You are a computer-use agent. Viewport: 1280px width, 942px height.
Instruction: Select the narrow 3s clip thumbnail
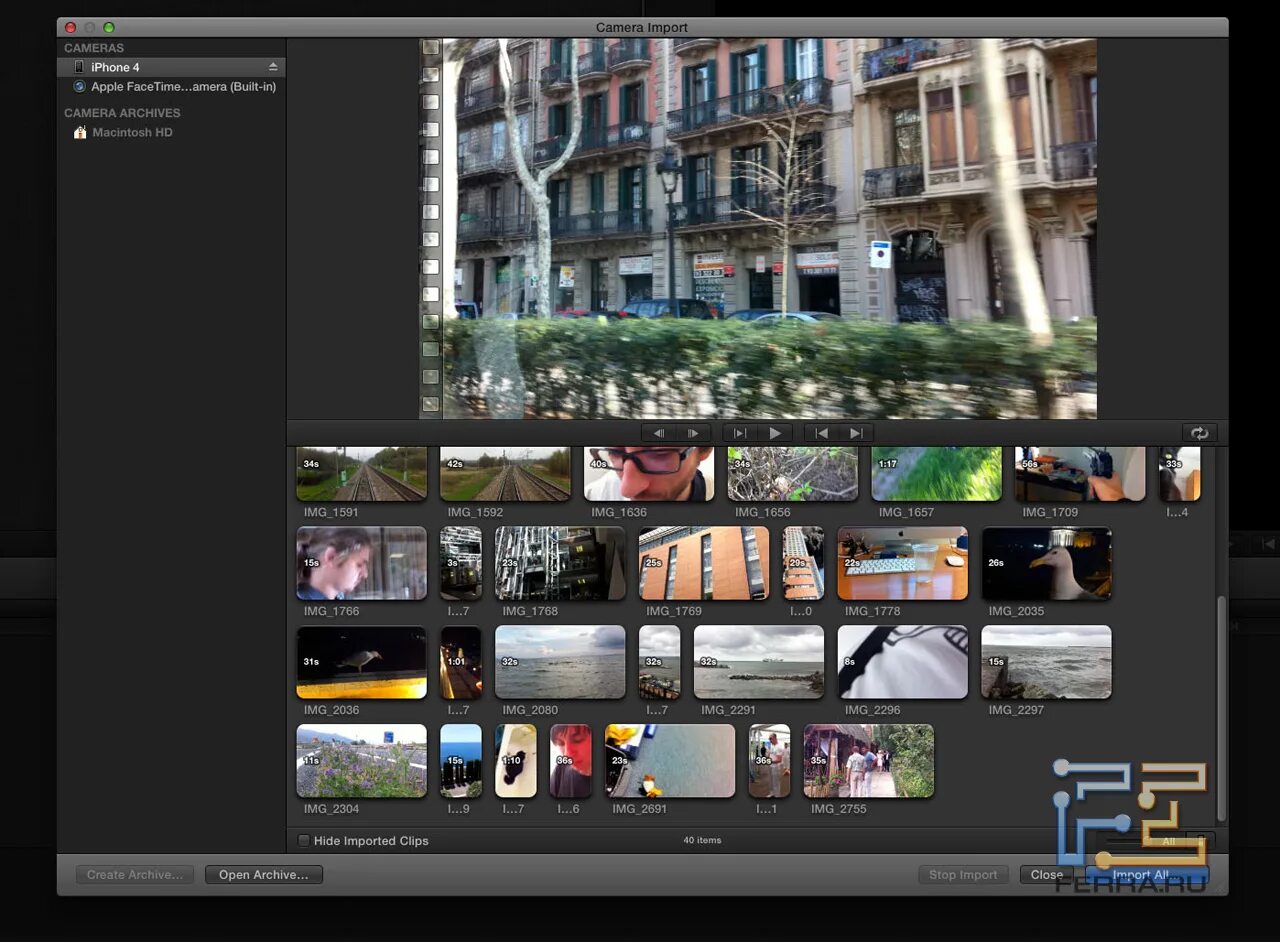click(x=461, y=564)
